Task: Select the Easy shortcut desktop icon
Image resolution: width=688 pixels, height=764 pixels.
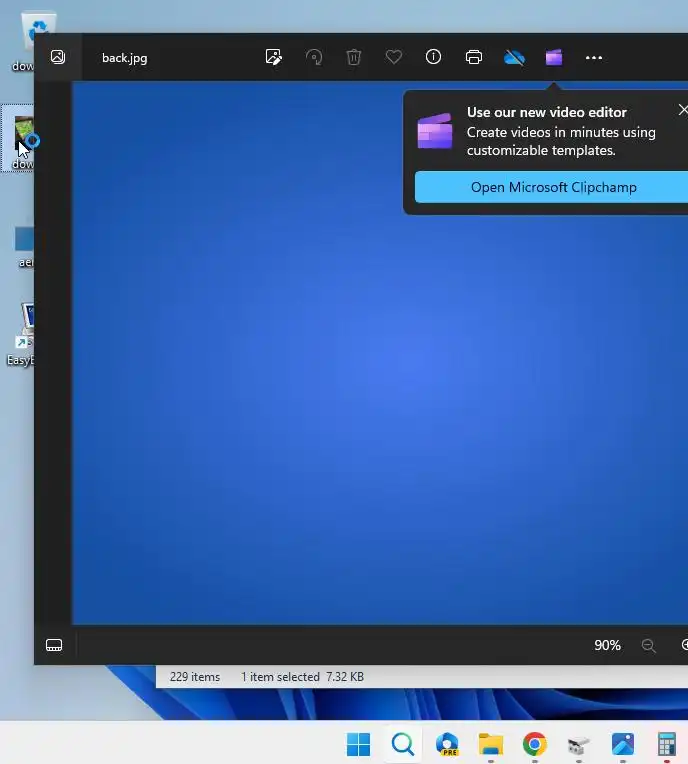Action: 21,334
